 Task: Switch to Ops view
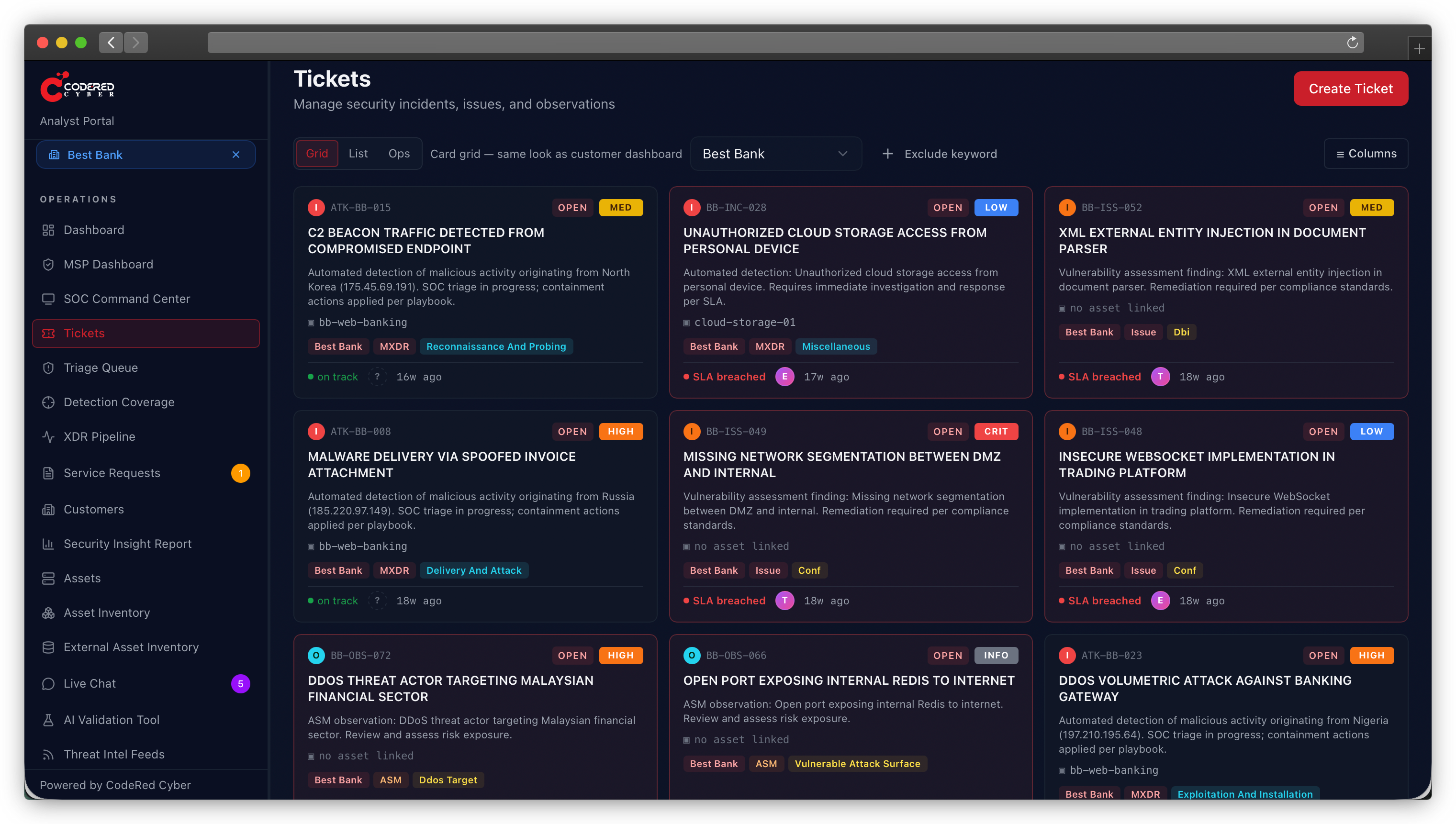(x=399, y=154)
